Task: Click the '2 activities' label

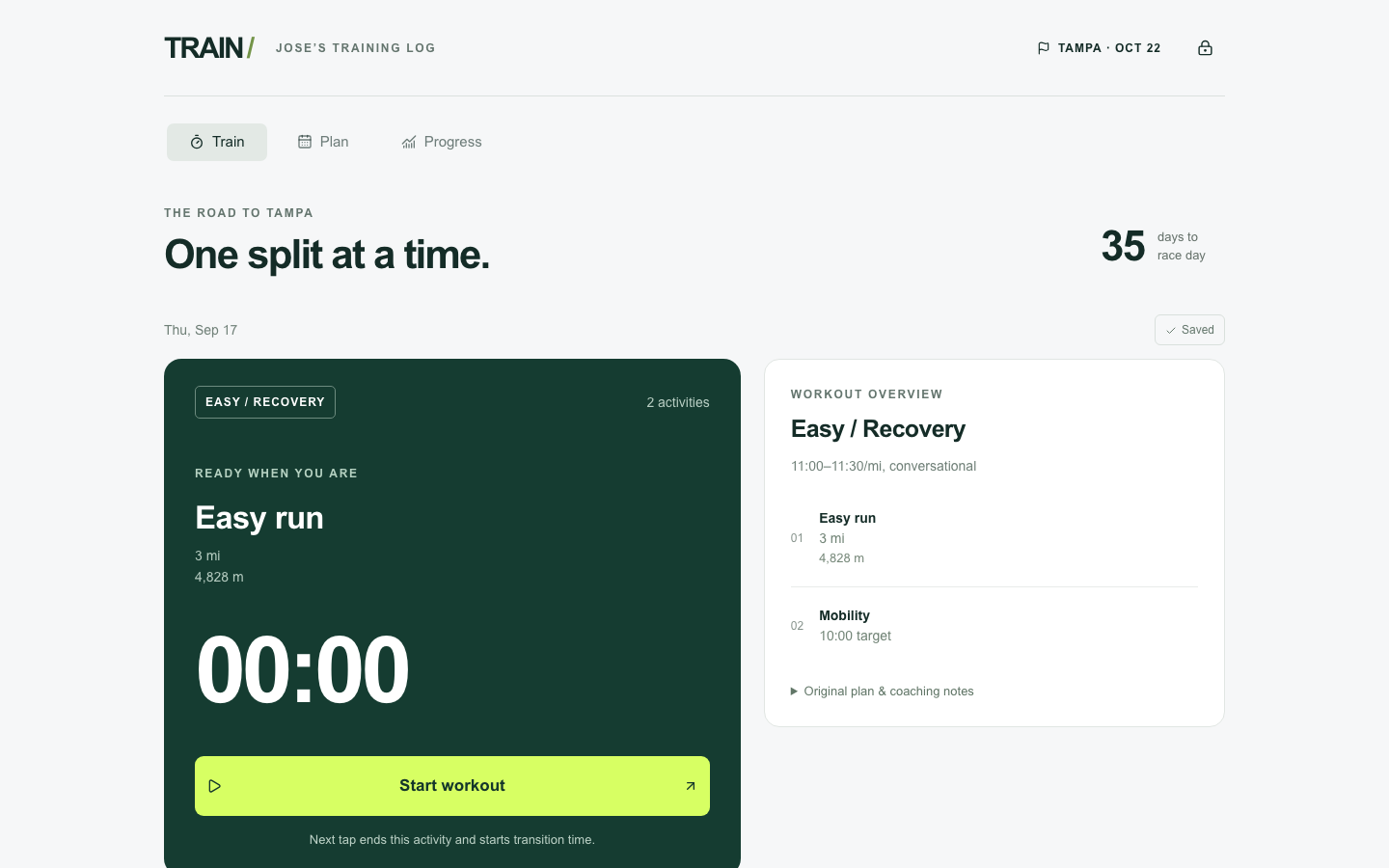Action: tap(678, 402)
